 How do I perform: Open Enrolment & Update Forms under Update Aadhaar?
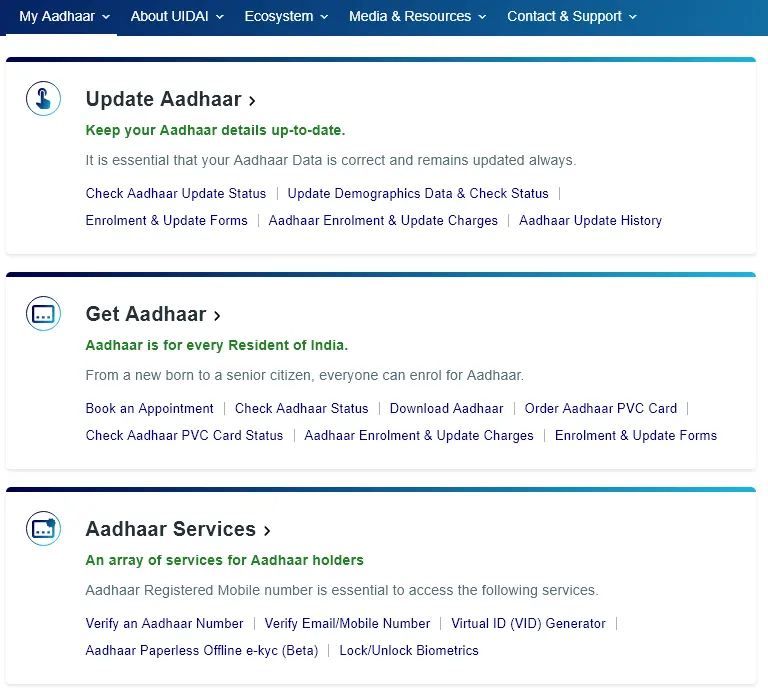click(x=167, y=220)
